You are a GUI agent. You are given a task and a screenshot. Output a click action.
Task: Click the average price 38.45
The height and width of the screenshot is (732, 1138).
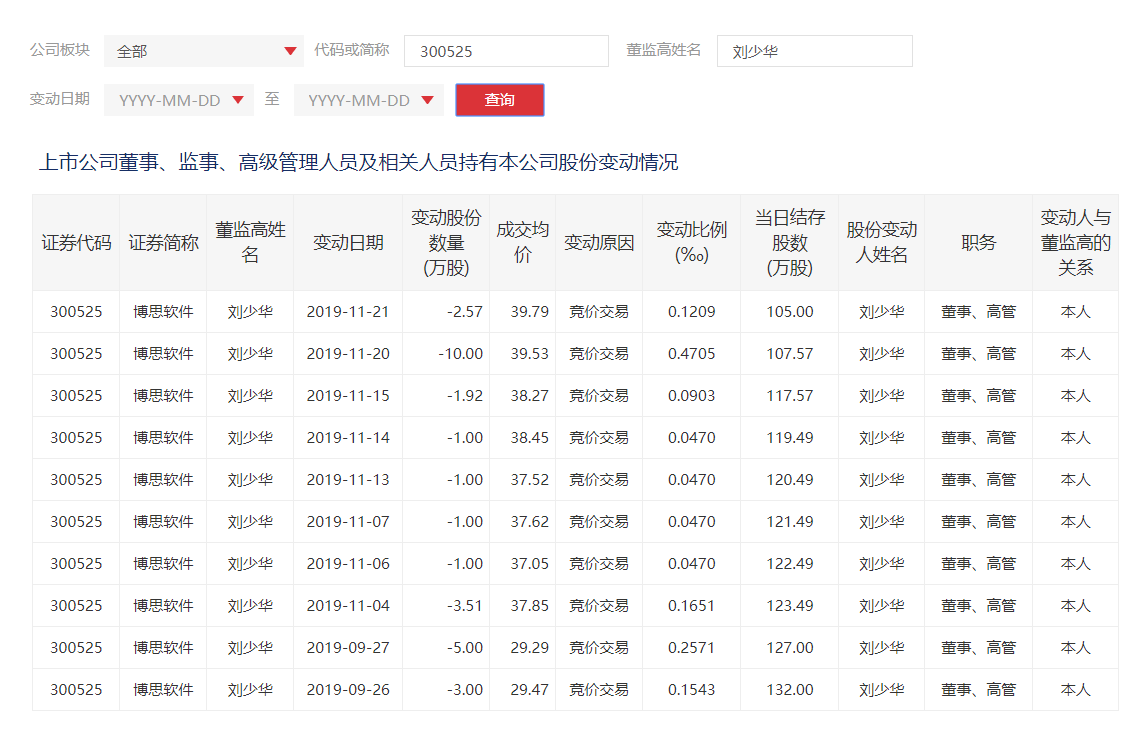coord(530,438)
